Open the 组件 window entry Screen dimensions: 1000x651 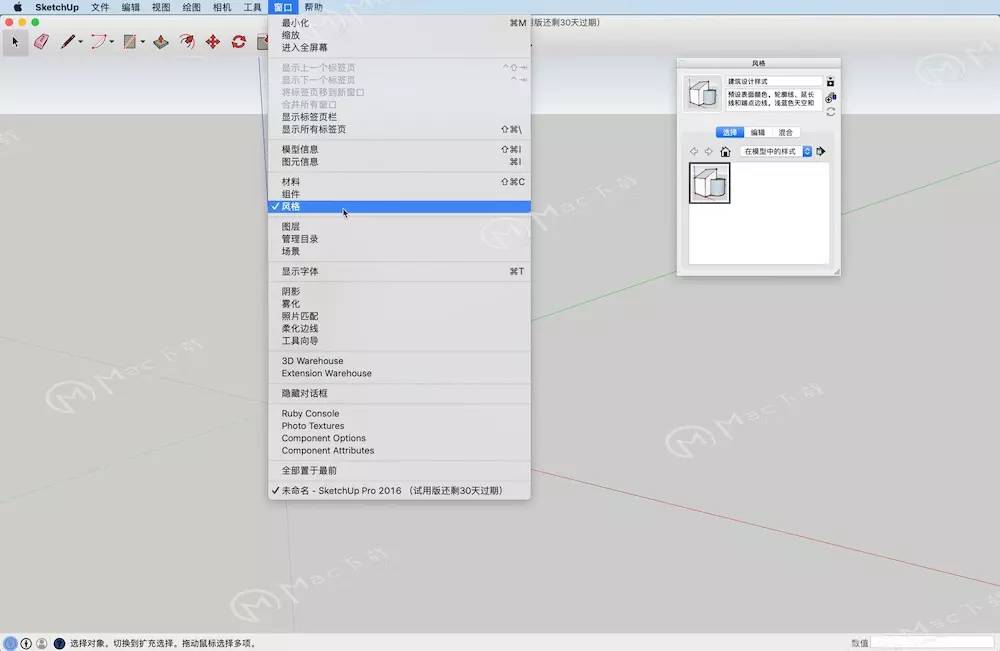(x=399, y=194)
